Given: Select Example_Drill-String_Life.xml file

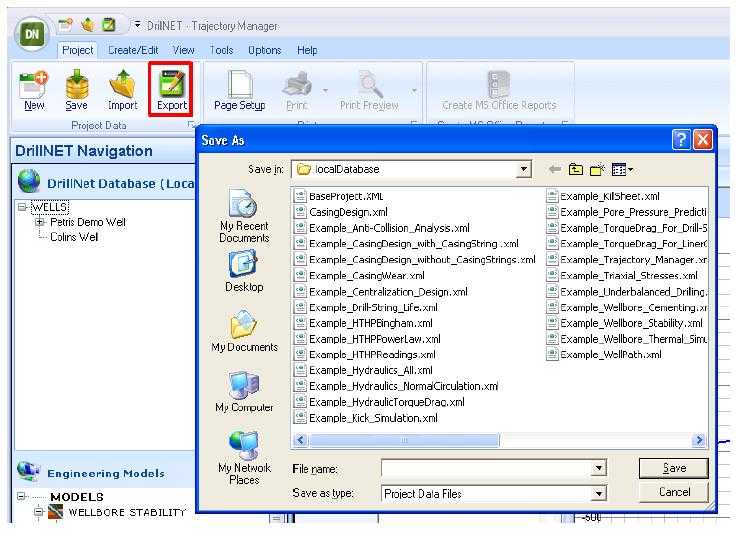Looking at the screenshot, I should click(366, 308).
